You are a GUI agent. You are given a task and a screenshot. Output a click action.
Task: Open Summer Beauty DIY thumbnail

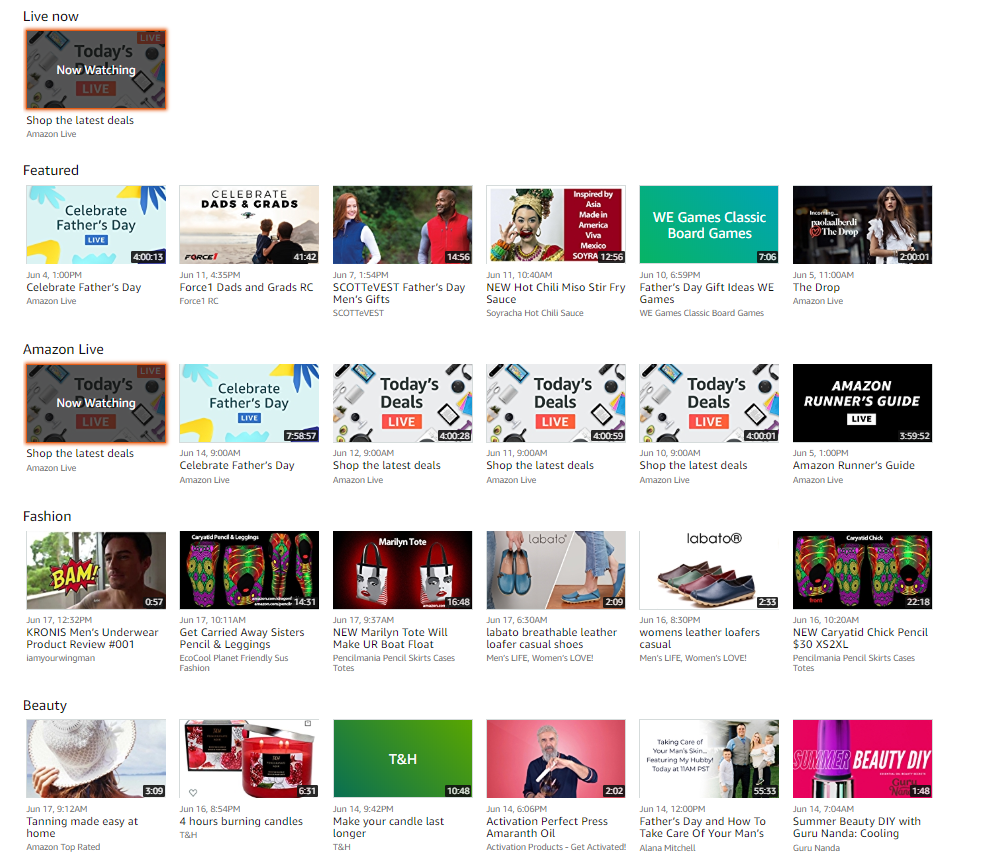coord(862,758)
